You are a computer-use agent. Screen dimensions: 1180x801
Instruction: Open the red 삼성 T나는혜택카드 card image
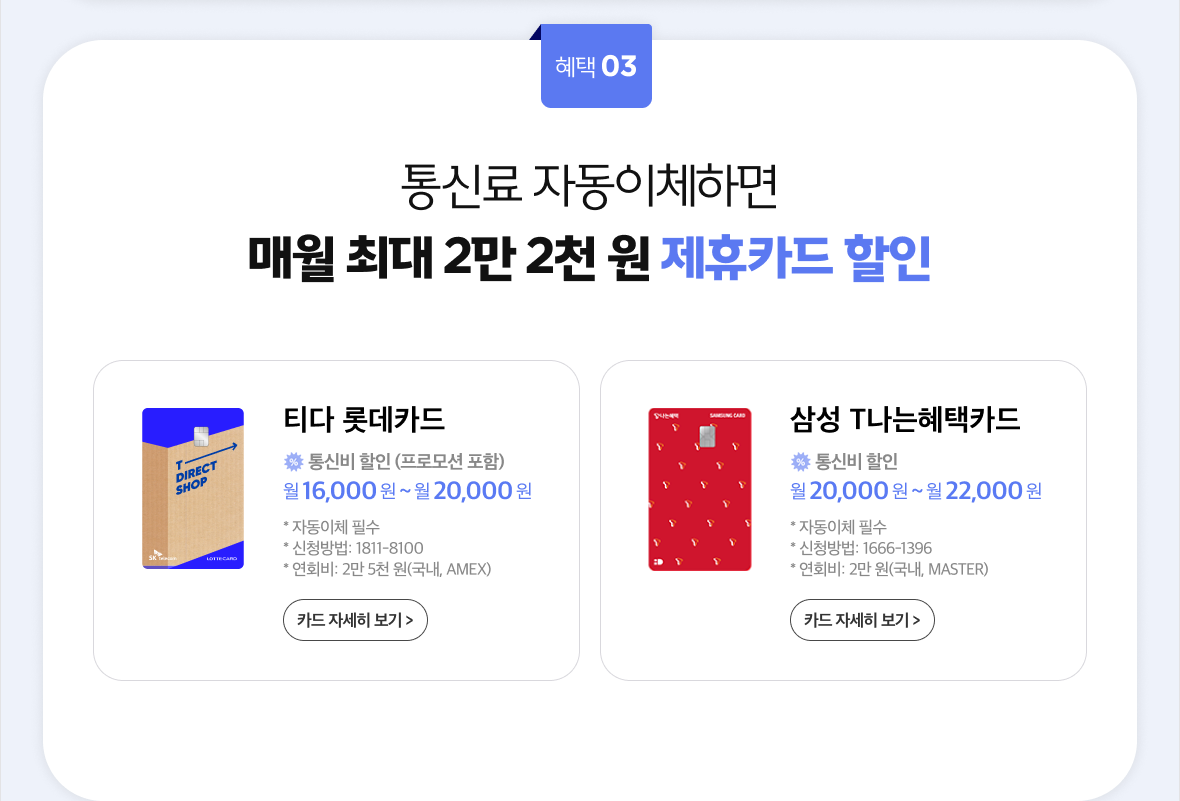(x=700, y=489)
